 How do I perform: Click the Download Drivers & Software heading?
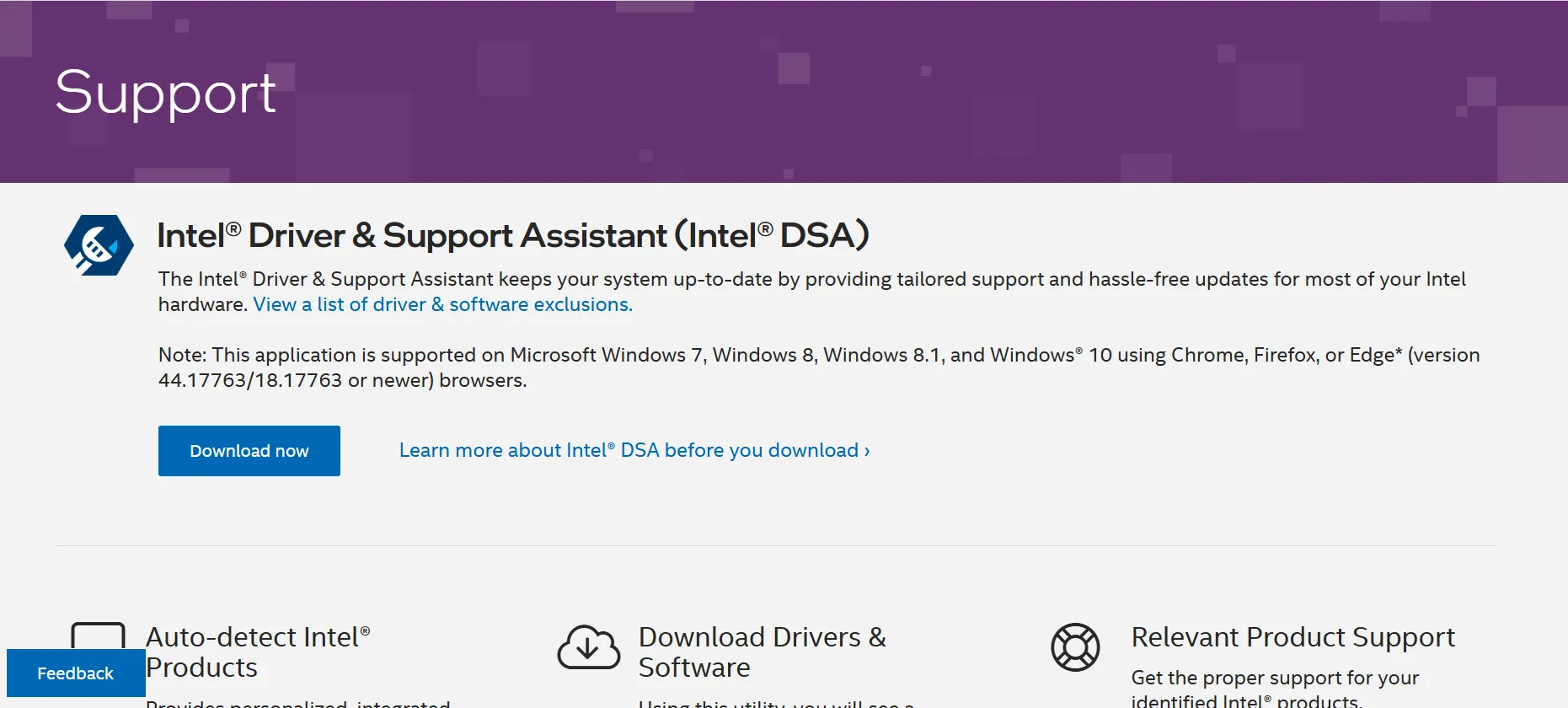(763, 652)
